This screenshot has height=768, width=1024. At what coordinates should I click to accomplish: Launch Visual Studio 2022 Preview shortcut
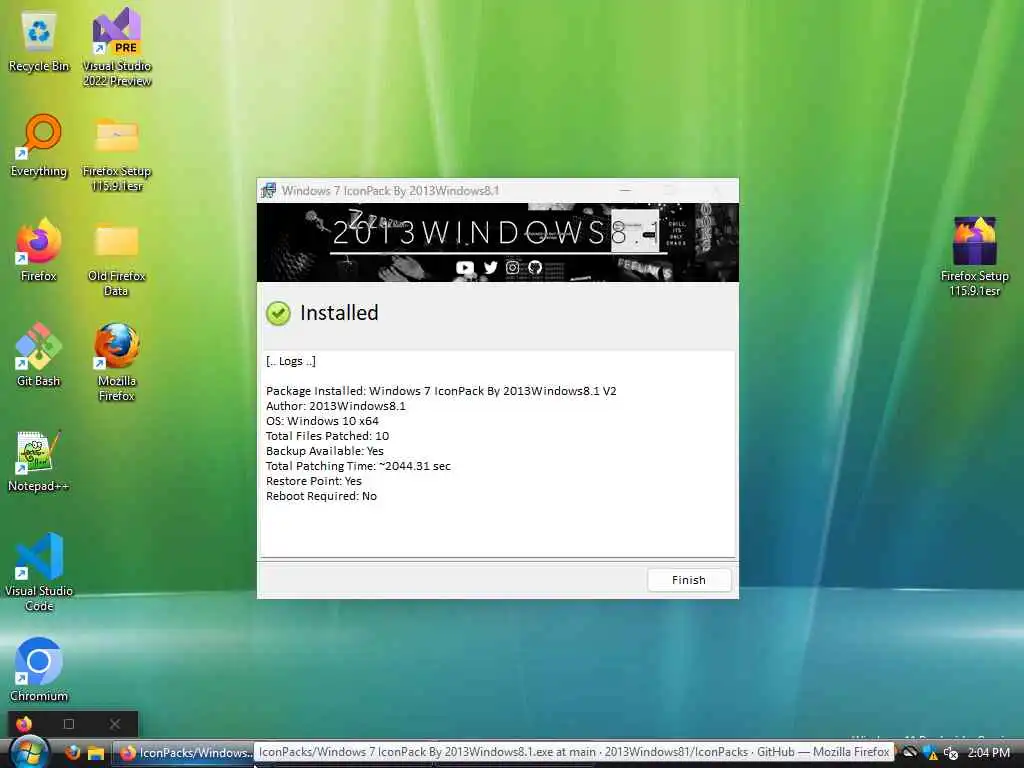117,48
